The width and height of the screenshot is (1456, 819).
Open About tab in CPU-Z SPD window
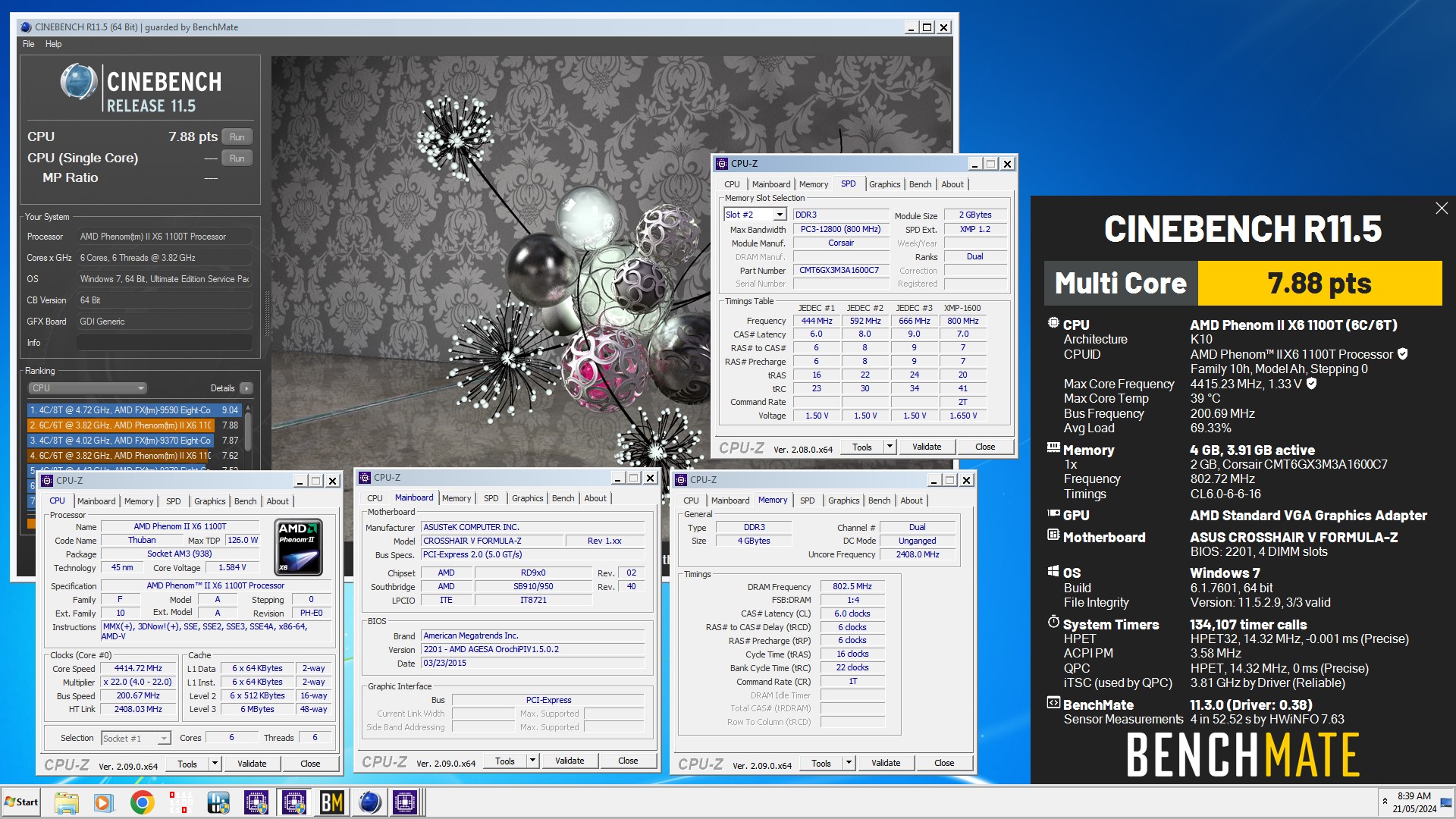point(952,184)
